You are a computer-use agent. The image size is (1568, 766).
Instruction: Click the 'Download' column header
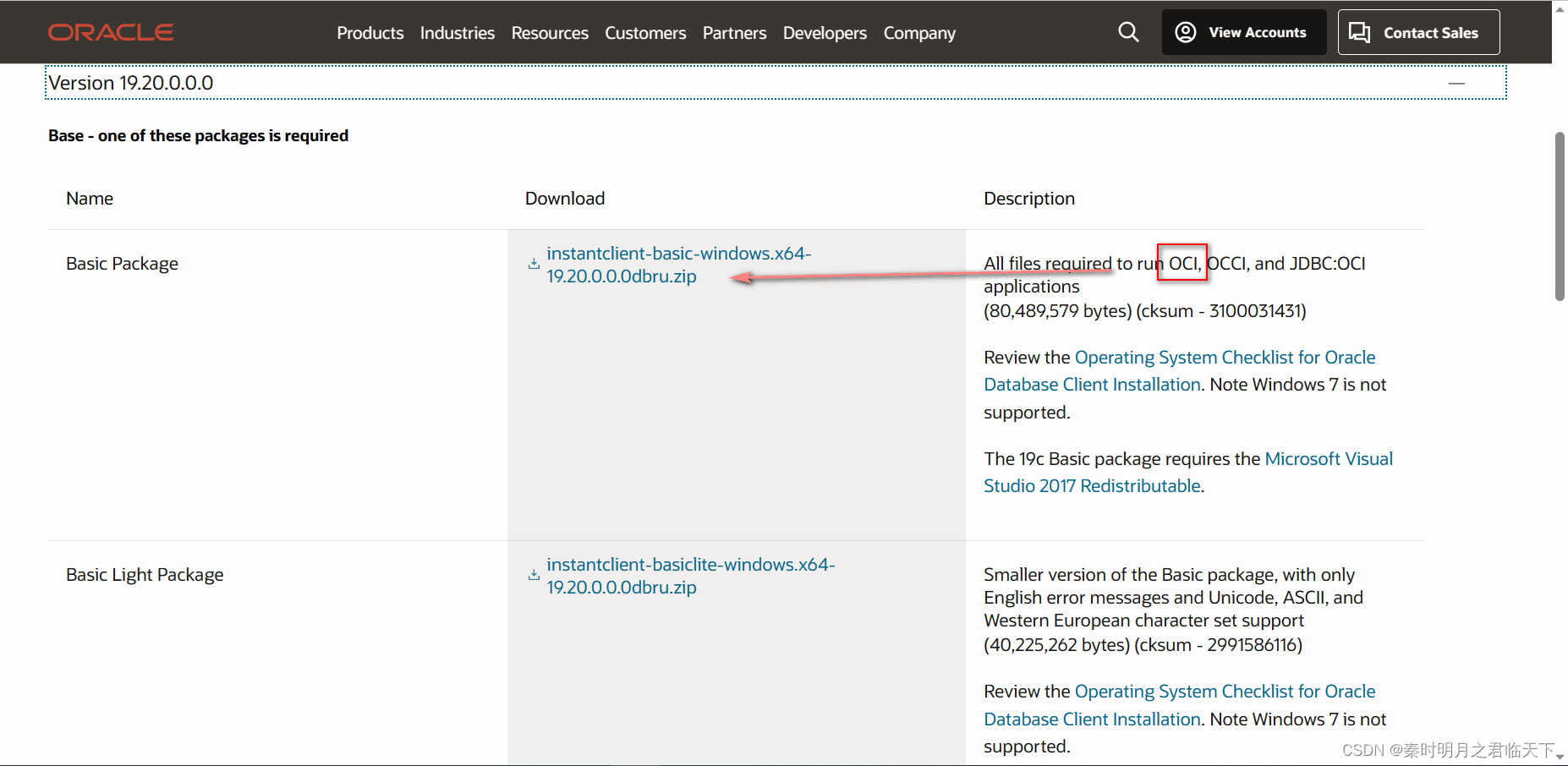565,199
